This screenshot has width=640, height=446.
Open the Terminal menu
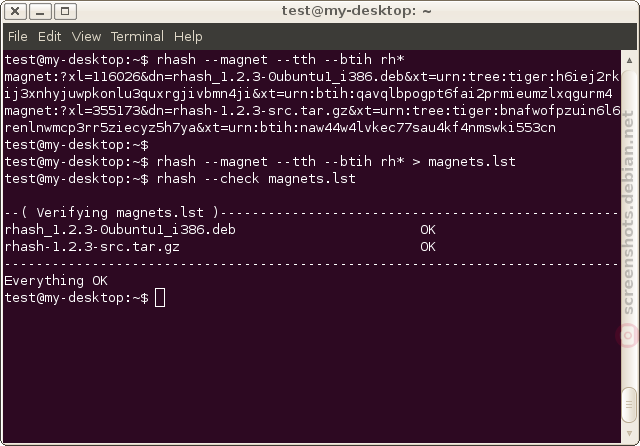pyautogui.click(x=137, y=37)
